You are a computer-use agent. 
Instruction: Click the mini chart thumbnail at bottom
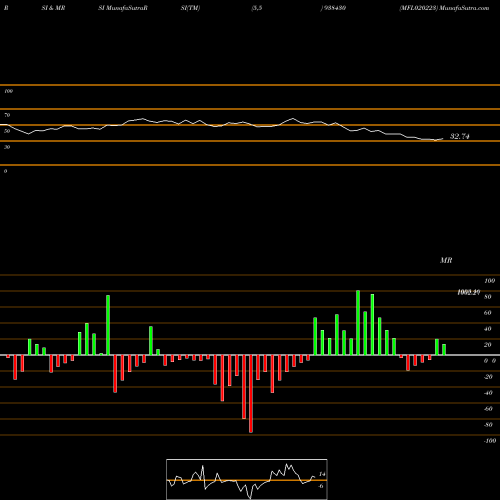[x=247, y=479]
